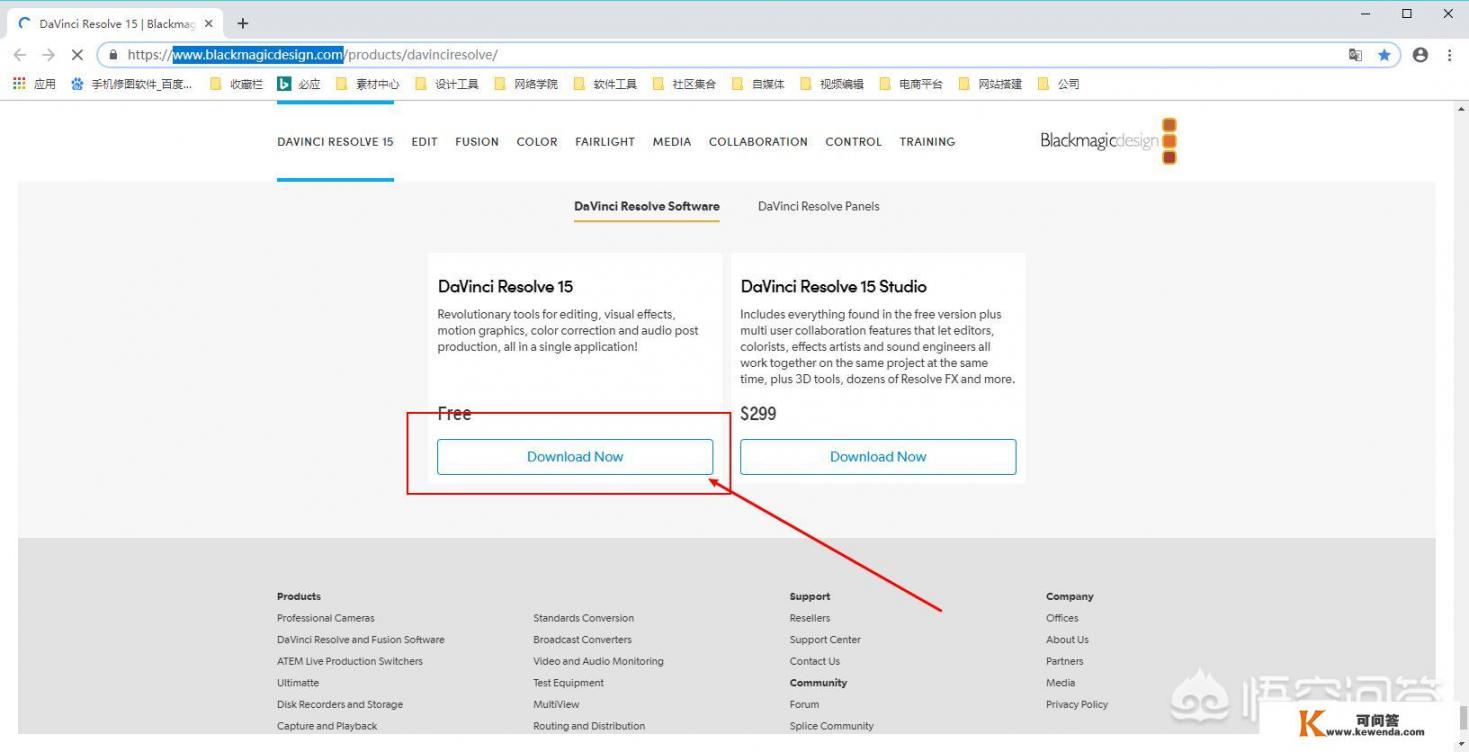Go to the EDIT nav item

[x=424, y=142]
